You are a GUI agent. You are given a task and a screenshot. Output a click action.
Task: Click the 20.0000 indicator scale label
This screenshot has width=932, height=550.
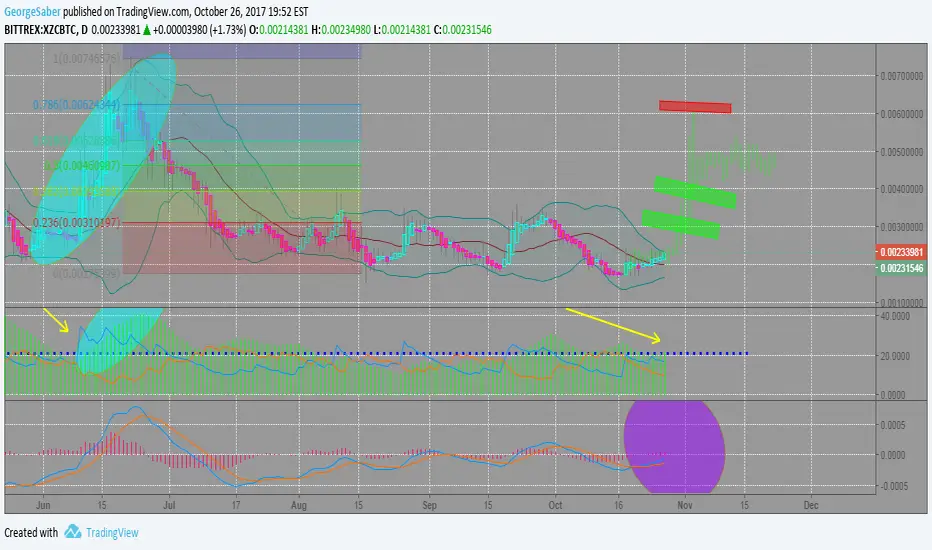(x=895, y=356)
